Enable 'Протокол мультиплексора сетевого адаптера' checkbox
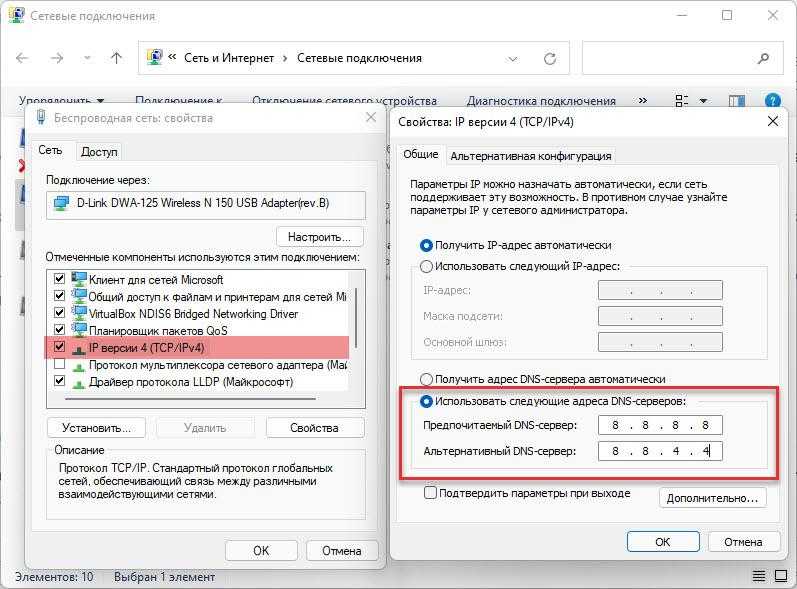This screenshot has width=797, height=589. tap(59, 364)
